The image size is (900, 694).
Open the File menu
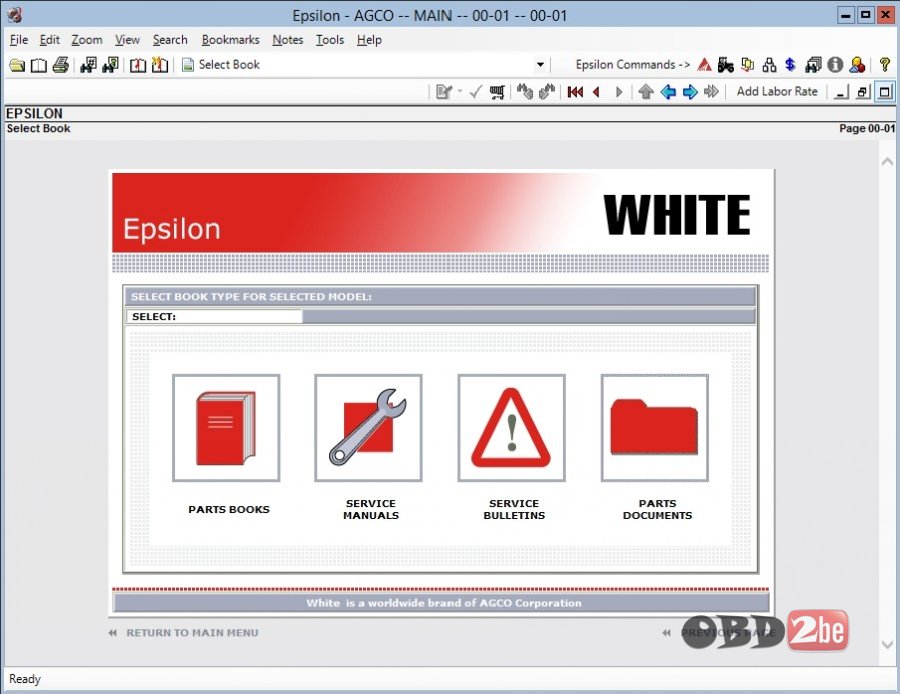pos(19,40)
